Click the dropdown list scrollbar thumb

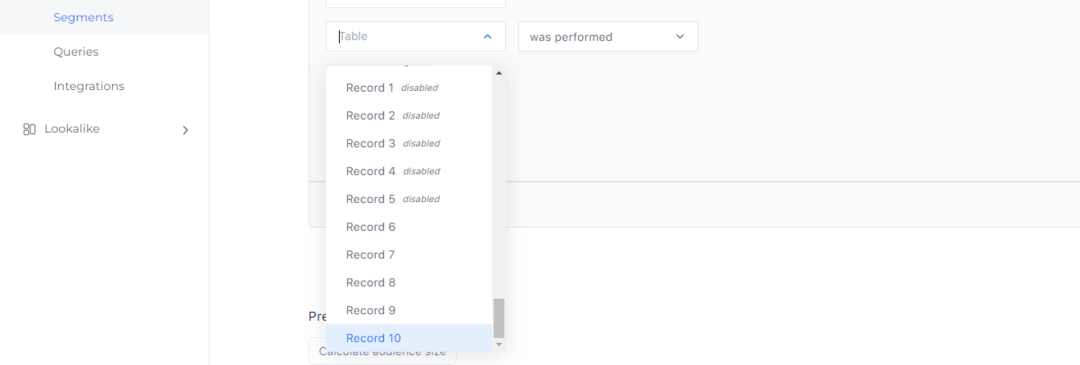point(499,318)
